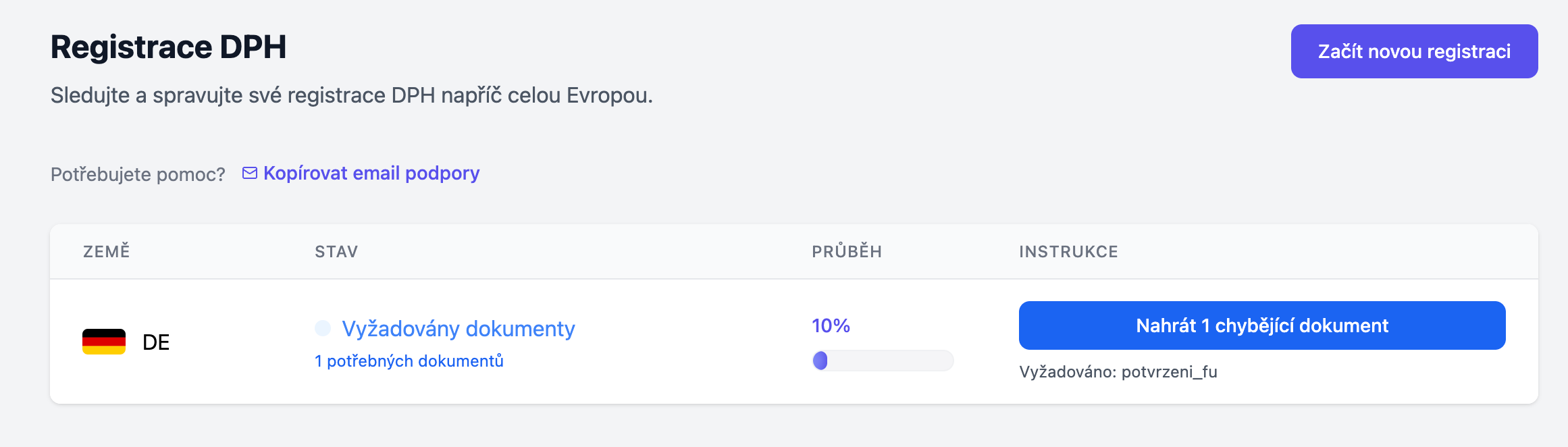Copy support email via Kopírovat email podpory
The image size is (1568, 447).
coord(371,174)
